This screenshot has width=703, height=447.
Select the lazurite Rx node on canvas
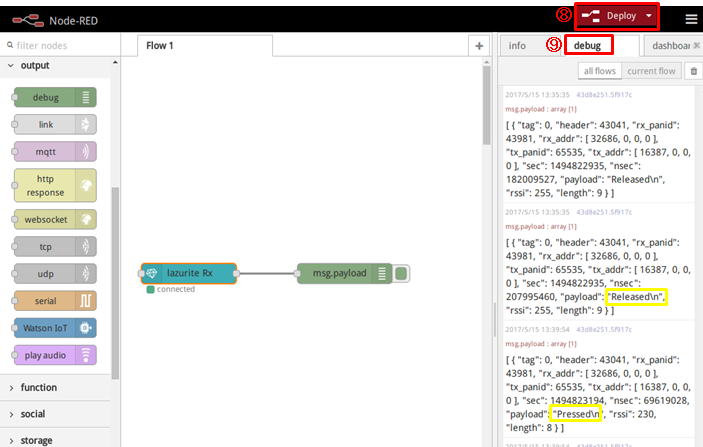click(x=189, y=273)
